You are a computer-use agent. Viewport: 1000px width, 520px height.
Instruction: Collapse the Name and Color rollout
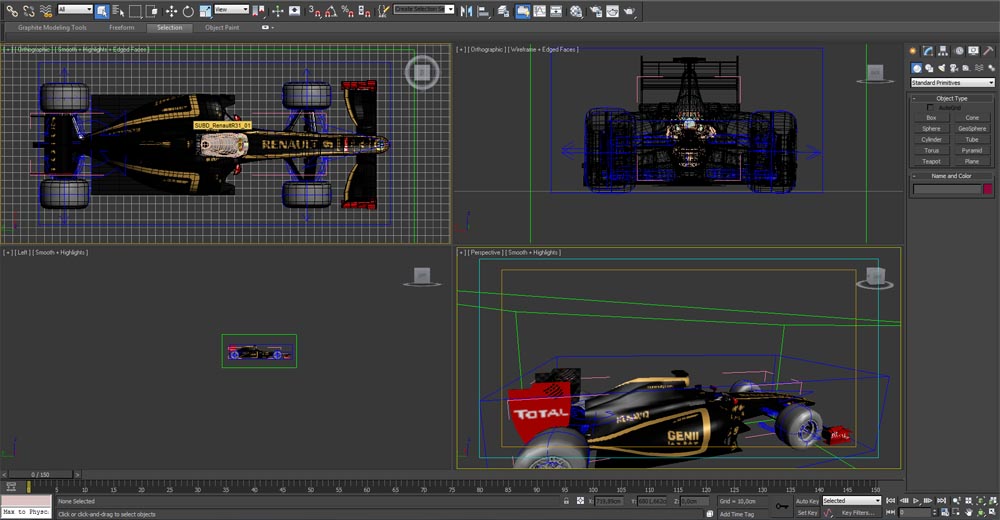coord(952,176)
